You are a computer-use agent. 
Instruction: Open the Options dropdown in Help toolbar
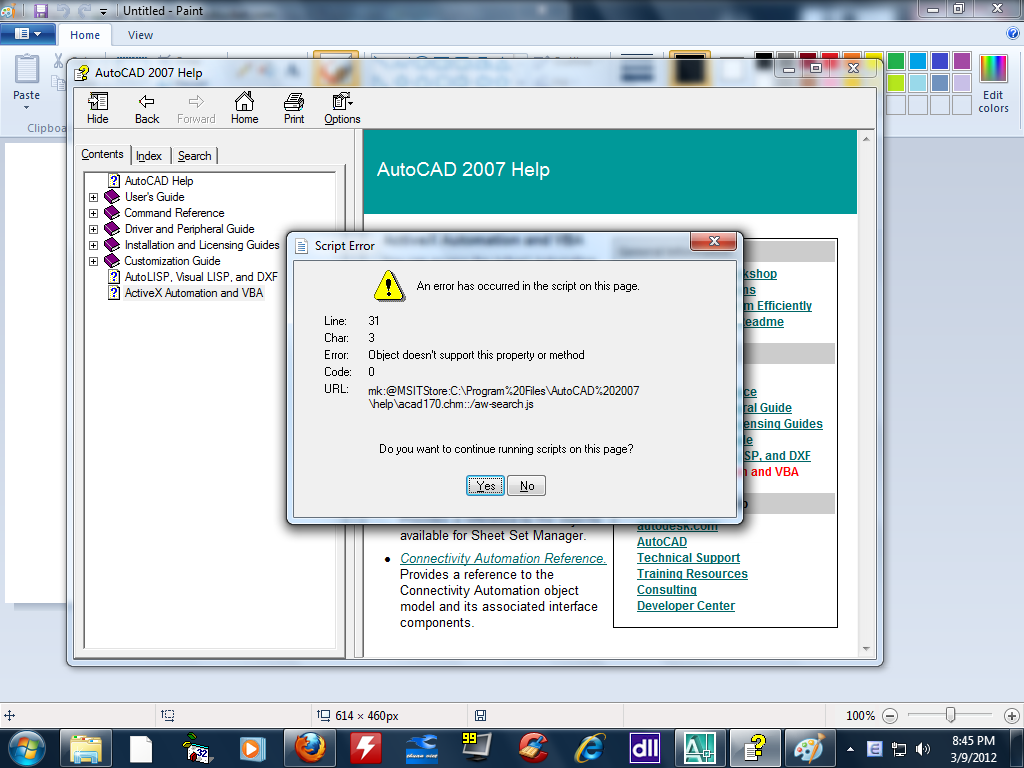(342, 108)
